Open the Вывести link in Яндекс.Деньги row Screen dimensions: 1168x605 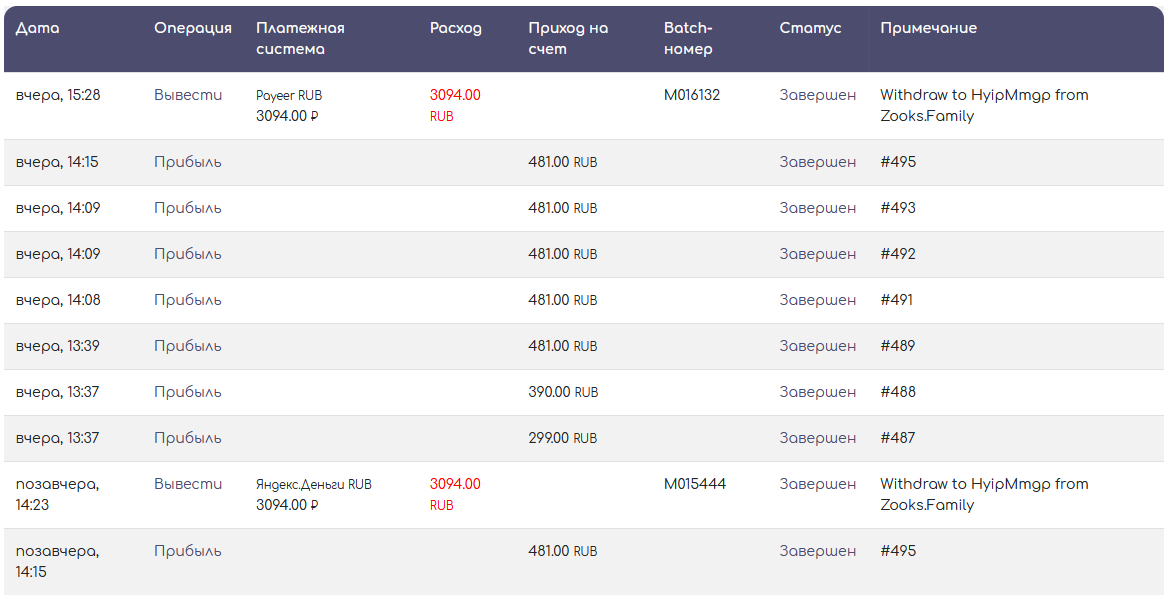coord(188,484)
